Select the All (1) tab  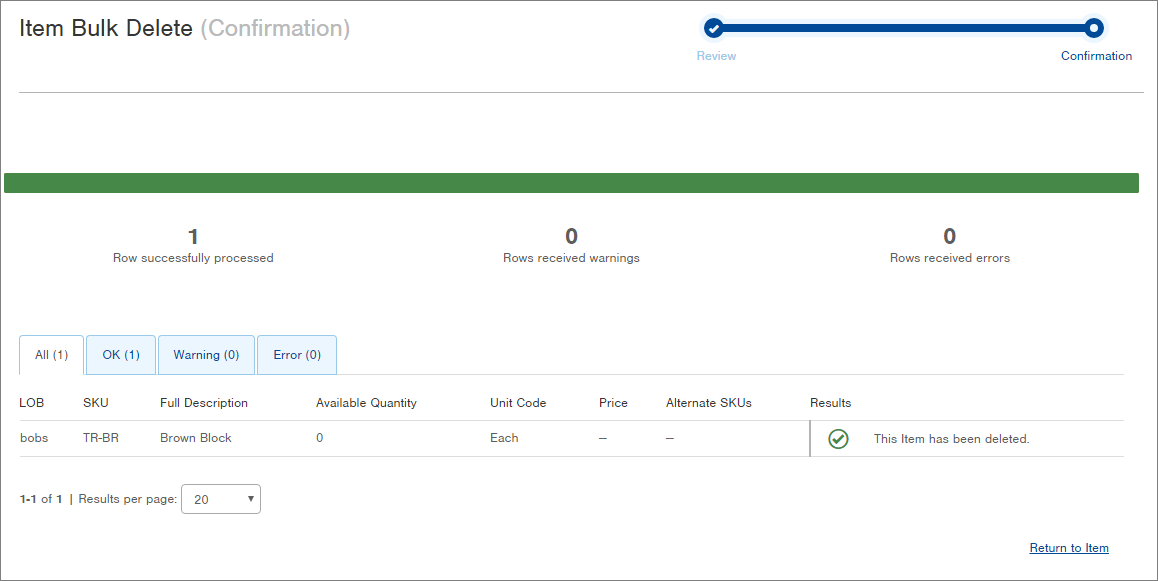click(51, 355)
